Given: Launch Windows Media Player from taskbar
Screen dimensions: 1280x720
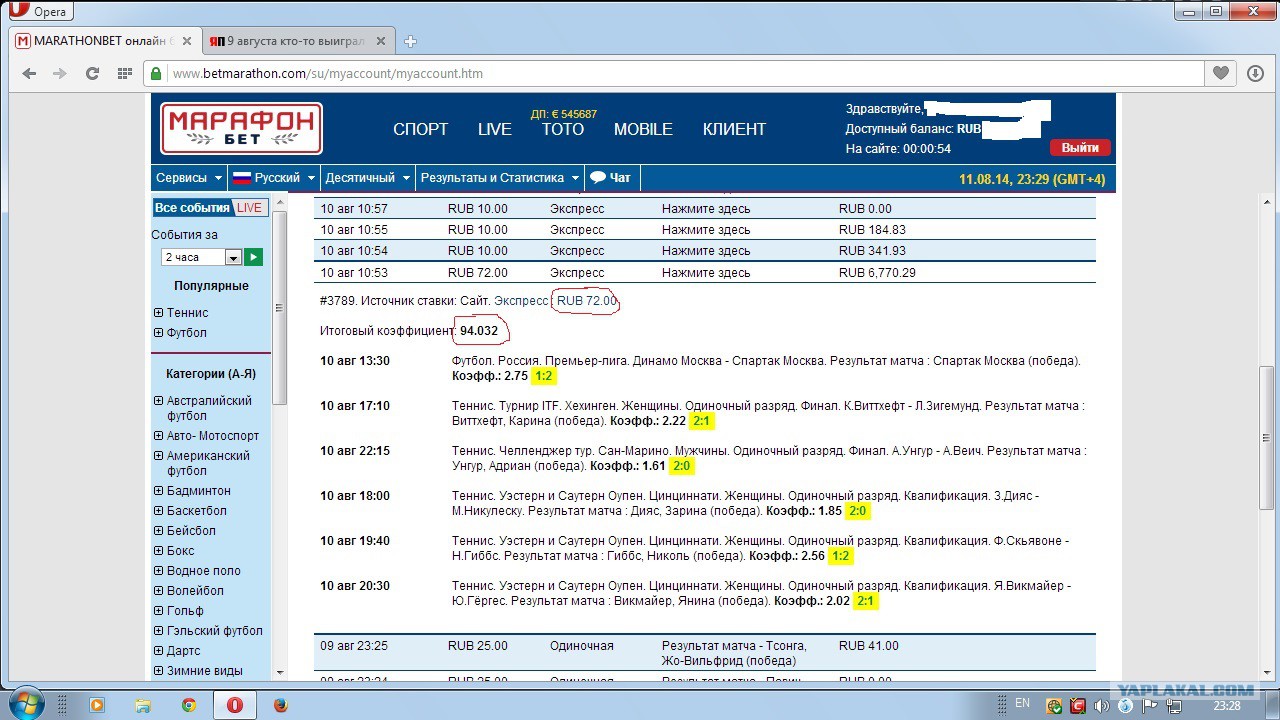Looking at the screenshot, I should click(x=97, y=705).
